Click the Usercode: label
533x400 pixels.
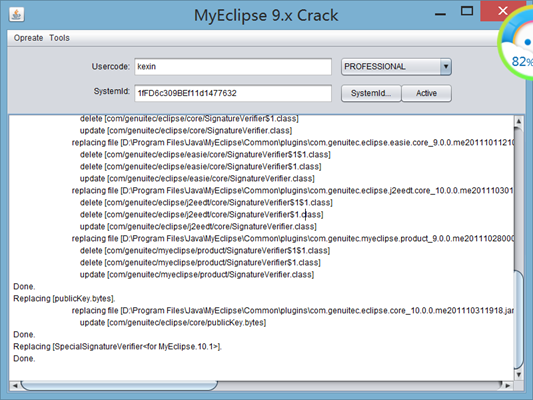[x=110, y=66]
